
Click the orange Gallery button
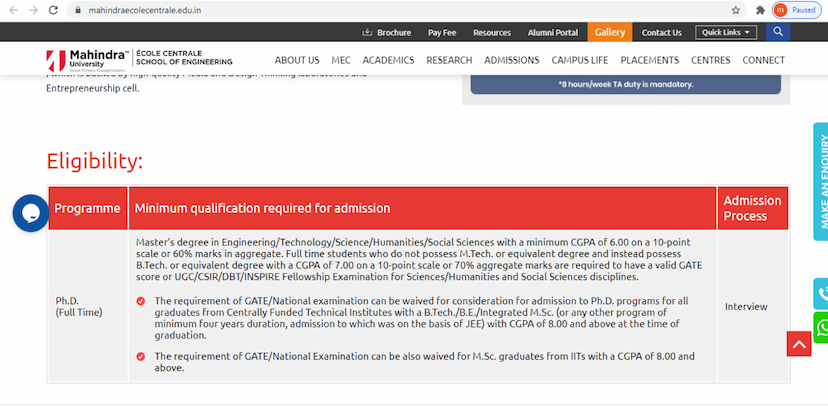pyautogui.click(x=610, y=32)
